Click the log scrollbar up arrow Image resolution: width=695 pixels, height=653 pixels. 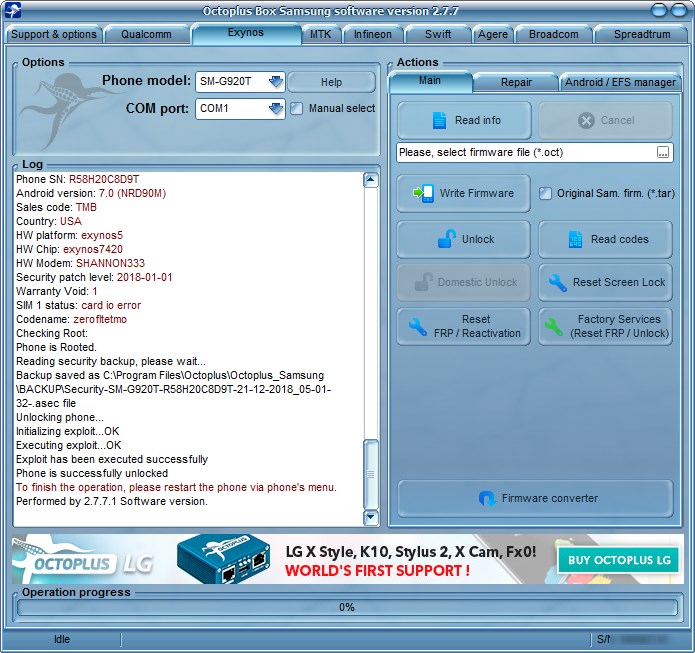[x=371, y=180]
